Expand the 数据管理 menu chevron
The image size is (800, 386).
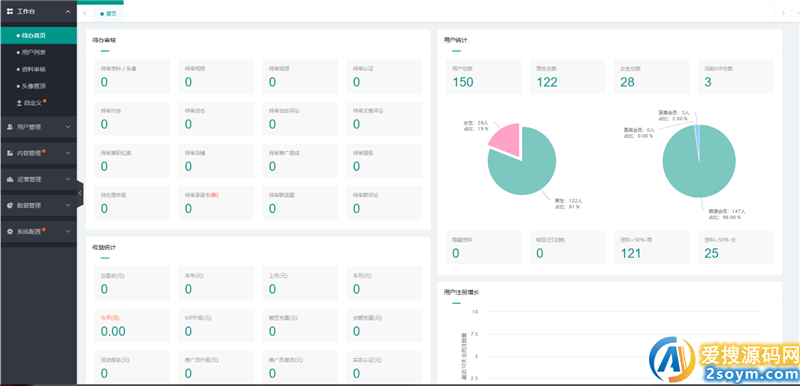[68, 205]
